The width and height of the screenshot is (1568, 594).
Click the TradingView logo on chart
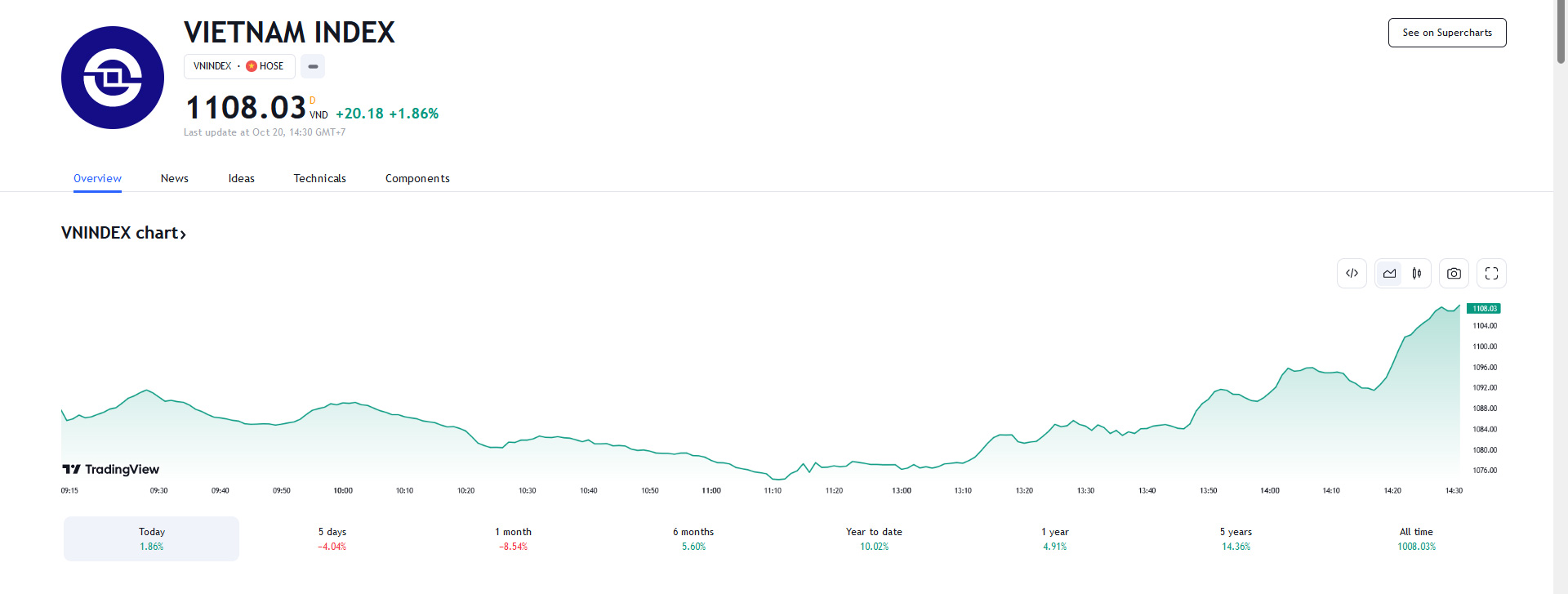(111, 469)
